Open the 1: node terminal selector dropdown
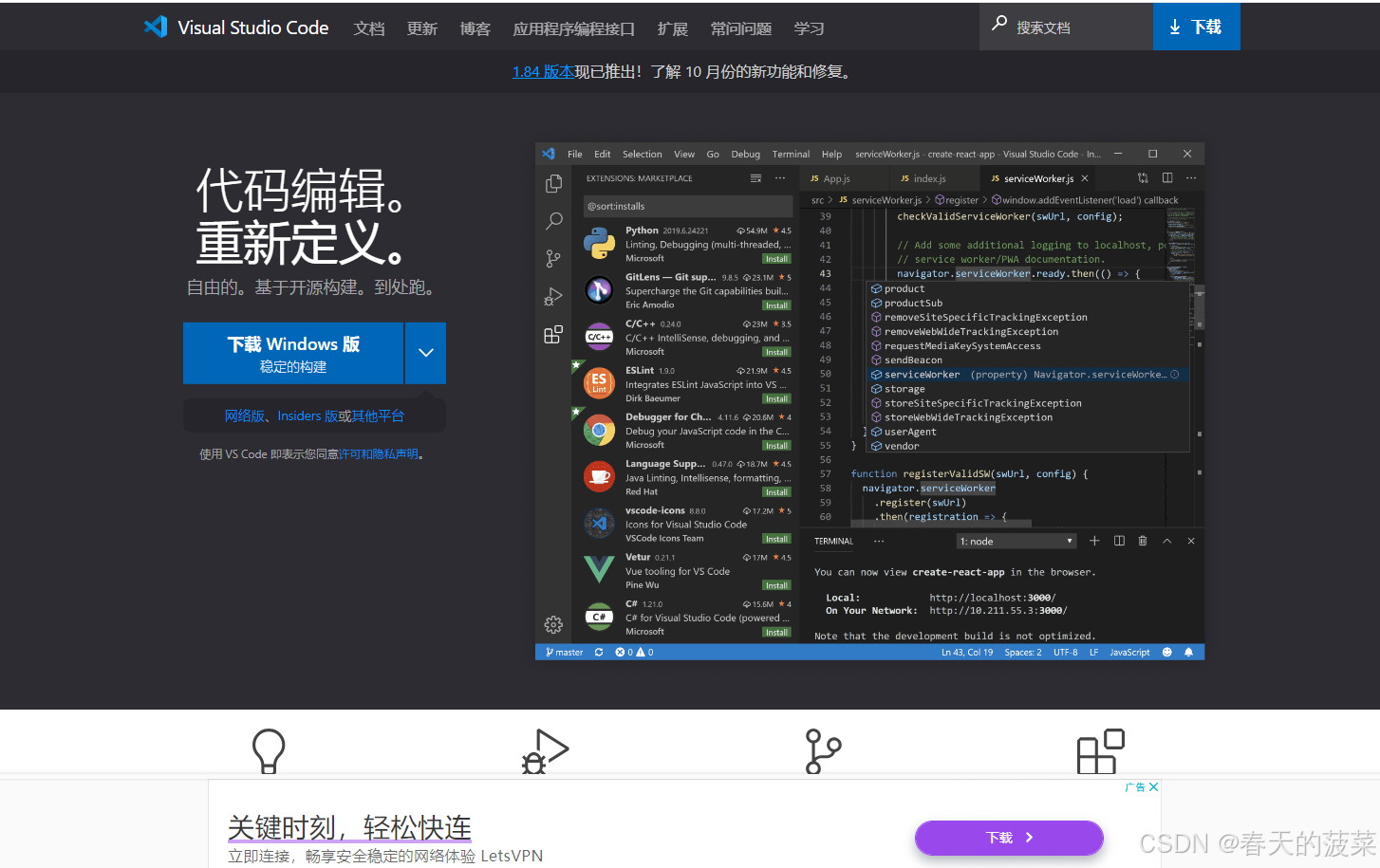Screen dimensions: 1380x868 point(1016,541)
